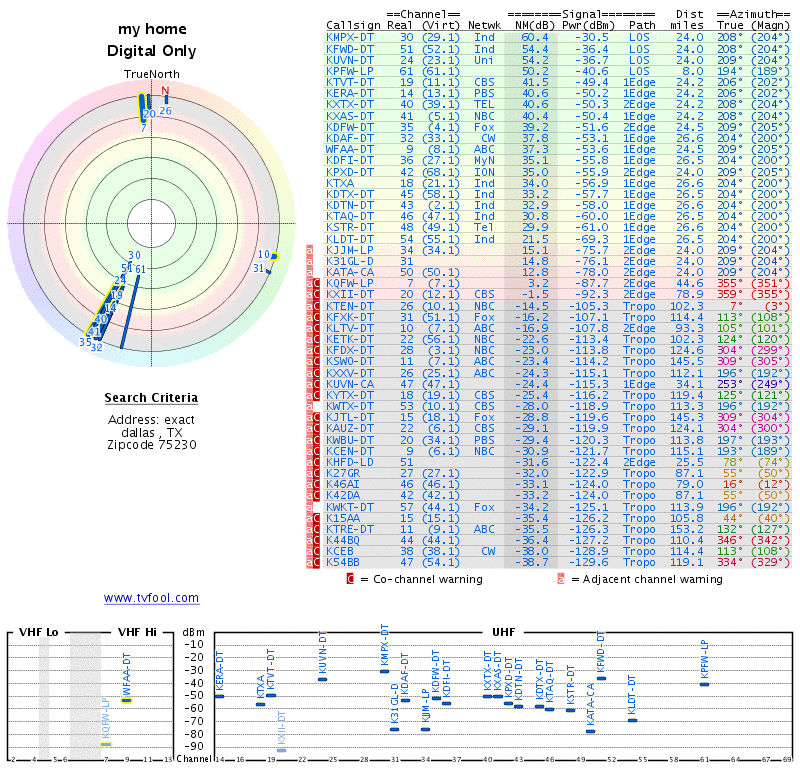Select the KXII-DT callsign in the table

350,294
